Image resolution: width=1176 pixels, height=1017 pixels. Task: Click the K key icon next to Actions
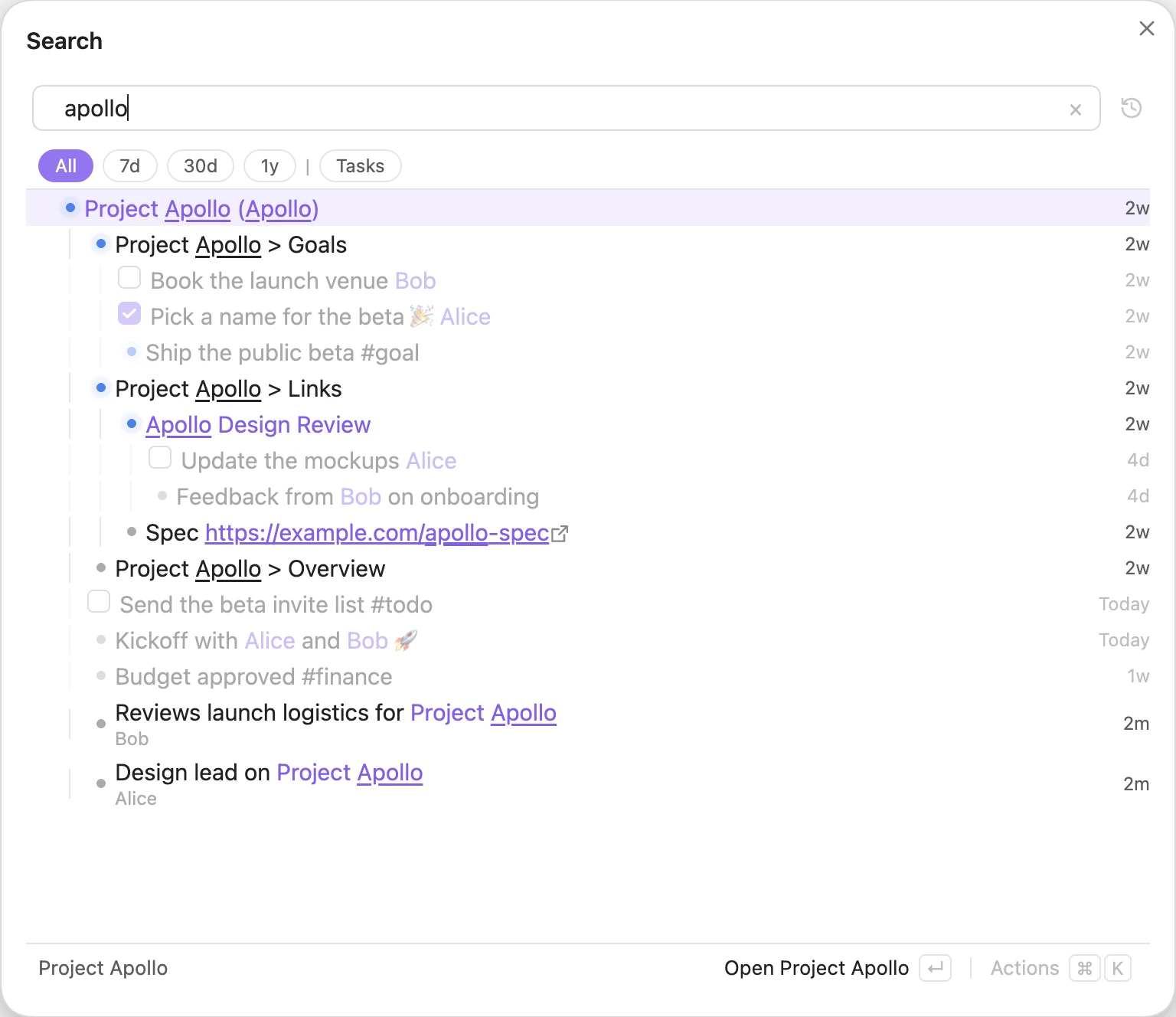coord(1118,968)
